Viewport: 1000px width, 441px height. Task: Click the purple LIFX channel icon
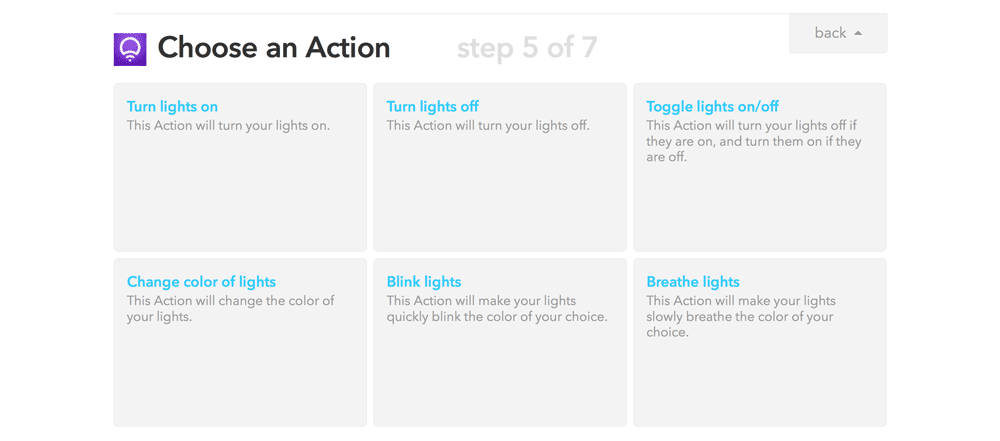click(130, 49)
